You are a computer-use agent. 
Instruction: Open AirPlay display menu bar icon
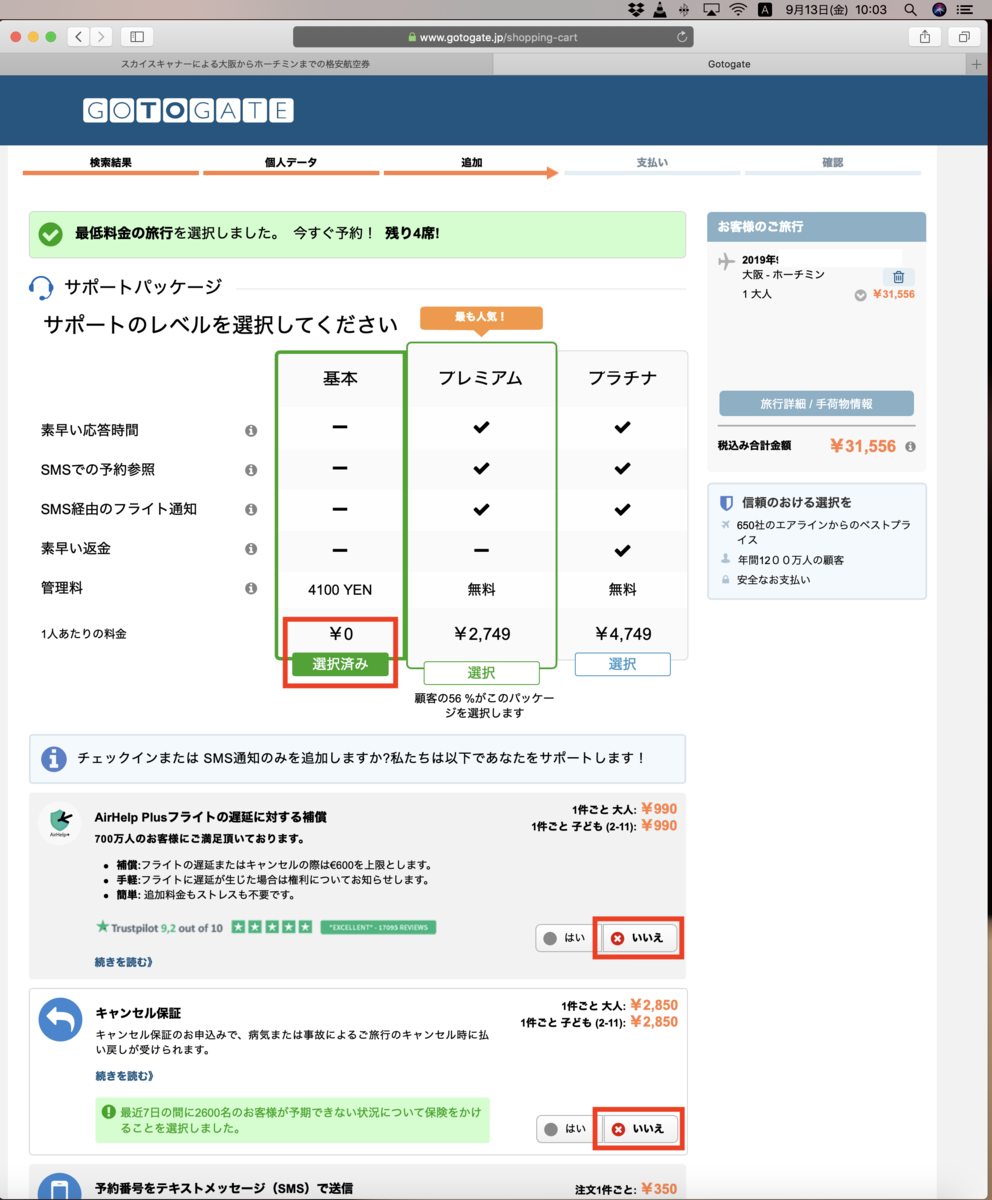point(712,9)
